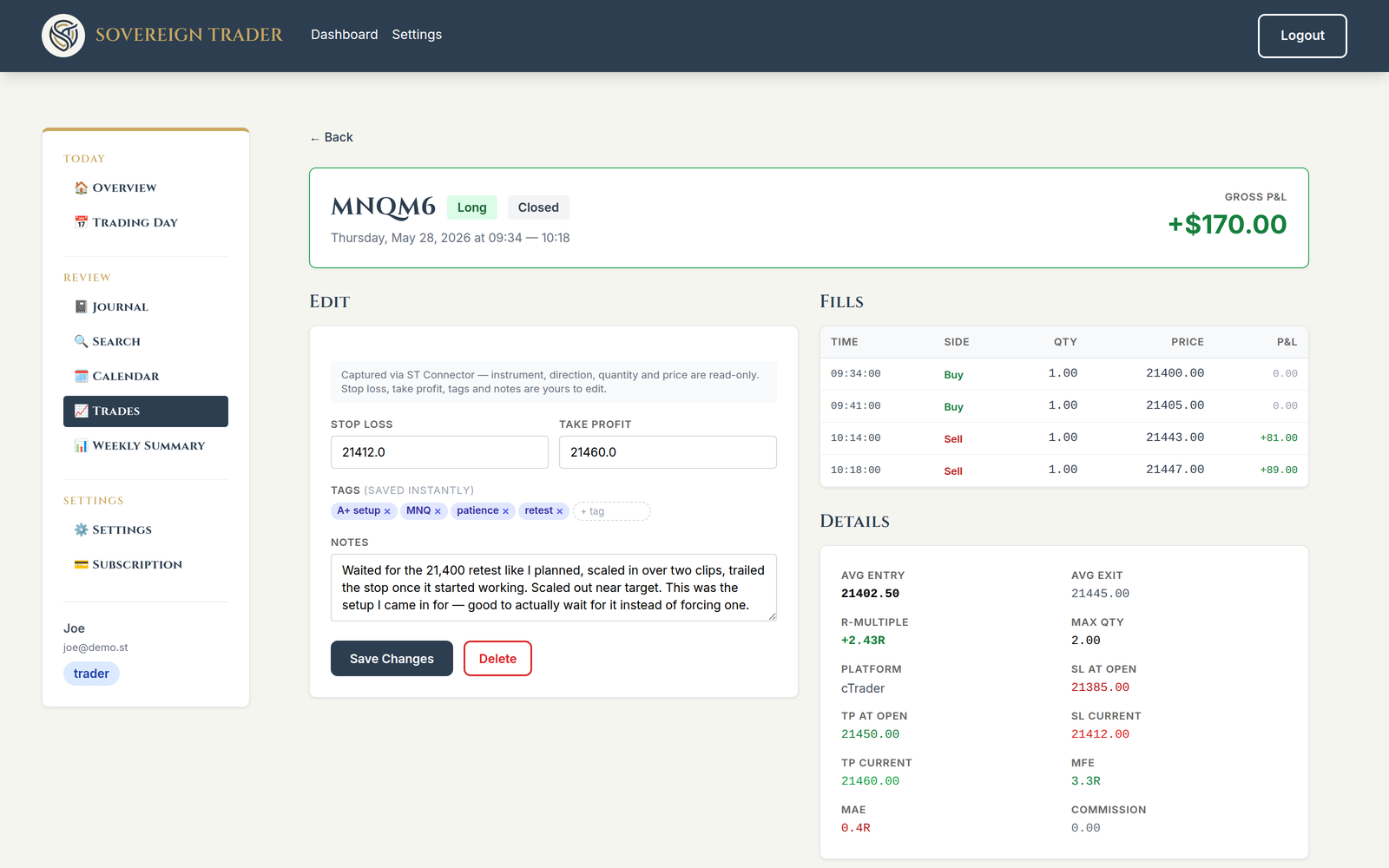This screenshot has height=868, width=1389.
Task: Click the R-Multiple value +2.43R
Action: click(863, 641)
